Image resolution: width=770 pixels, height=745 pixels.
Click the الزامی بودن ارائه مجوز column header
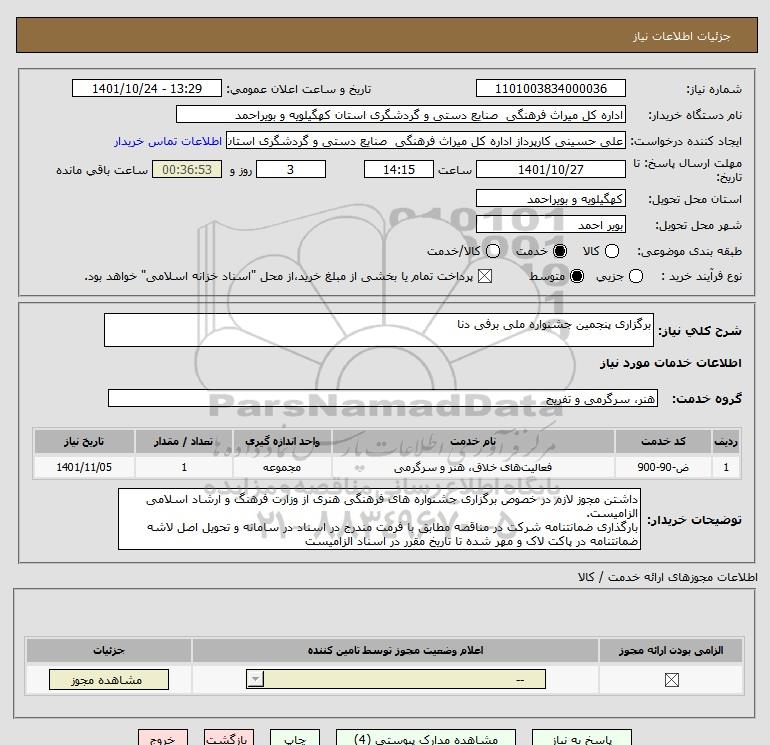tap(671, 650)
